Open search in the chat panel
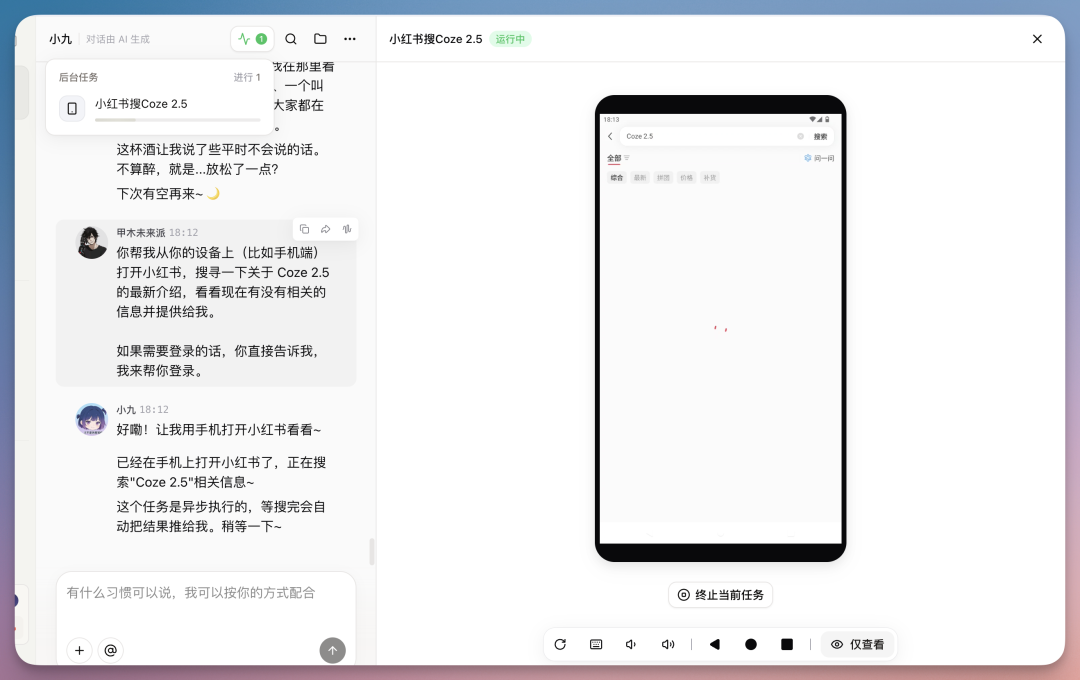This screenshot has height=680, width=1080. point(290,39)
